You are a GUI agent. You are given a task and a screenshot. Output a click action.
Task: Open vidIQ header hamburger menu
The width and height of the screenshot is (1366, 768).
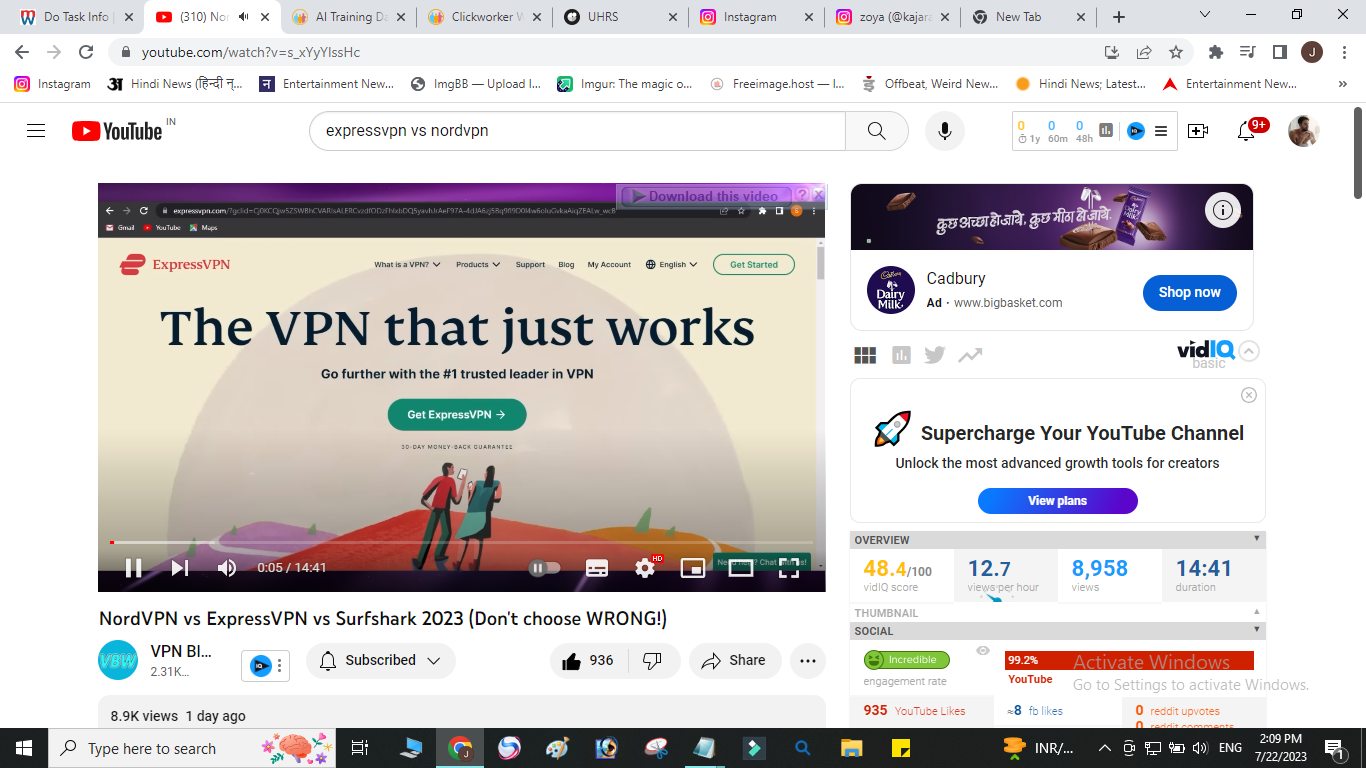tap(1161, 130)
